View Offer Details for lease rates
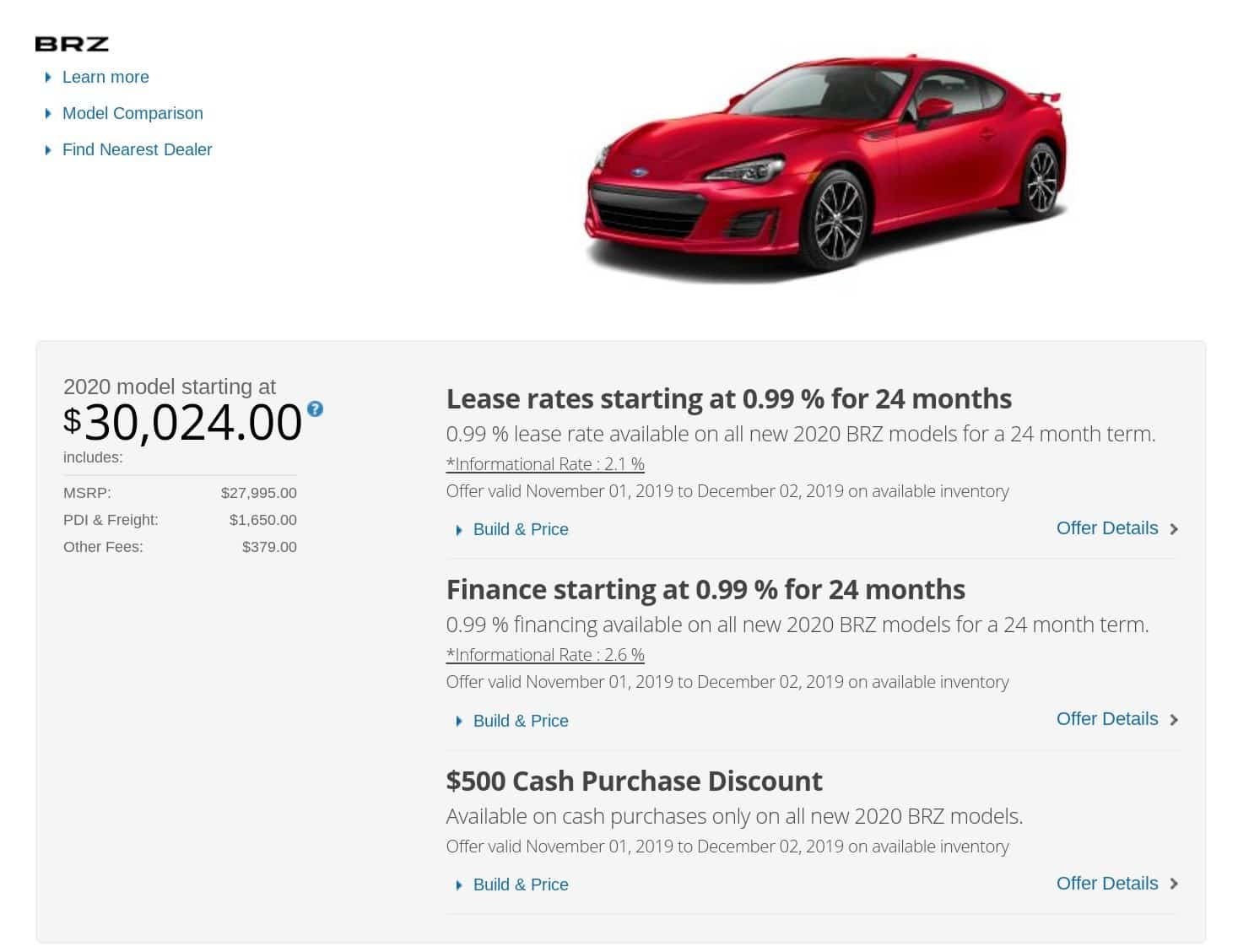 [1107, 528]
